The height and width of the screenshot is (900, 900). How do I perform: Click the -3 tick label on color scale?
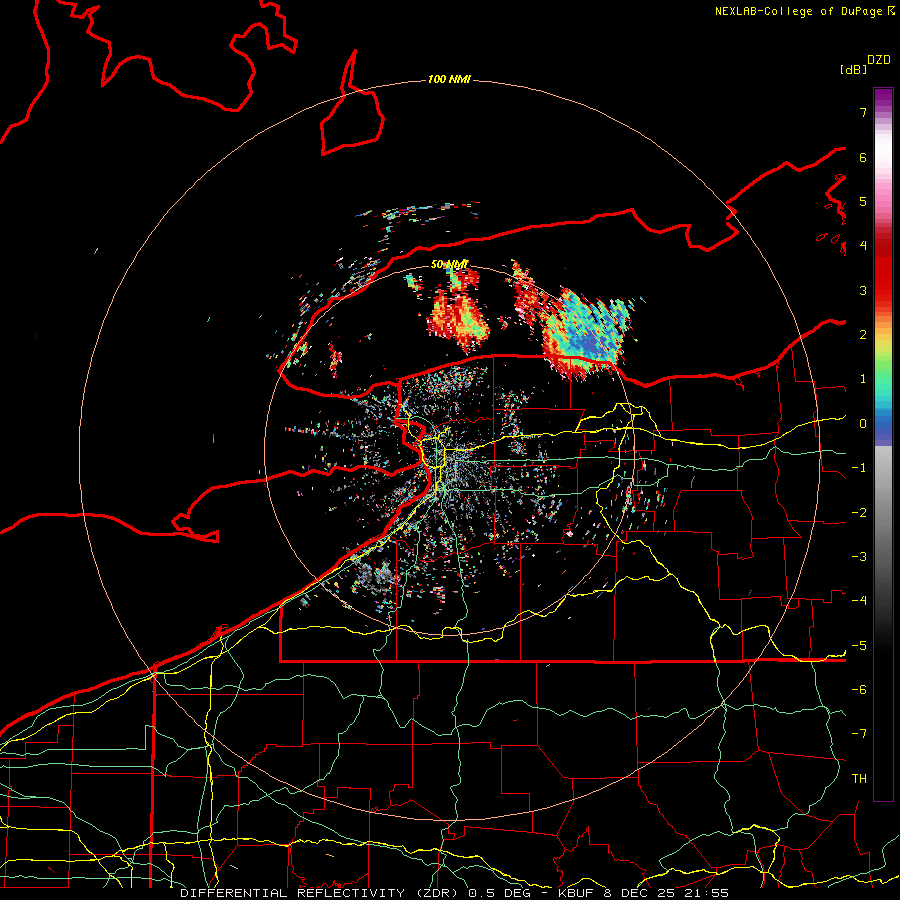859,557
